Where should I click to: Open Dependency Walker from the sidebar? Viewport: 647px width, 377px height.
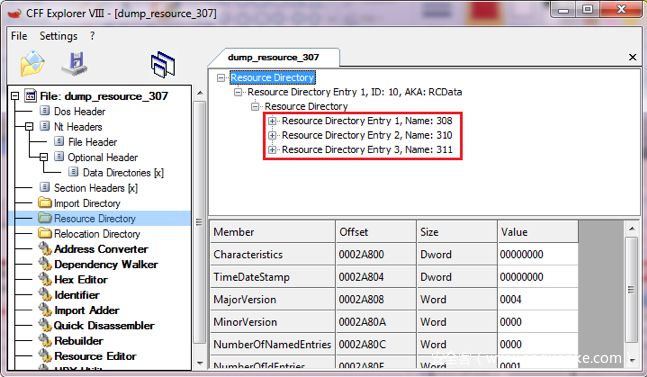point(106,264)
